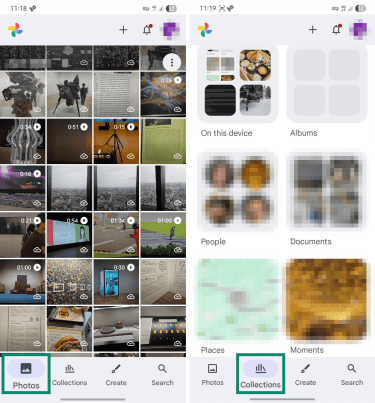
Task: Tap the plus icon in left phone screen
Action: (123, 30)
